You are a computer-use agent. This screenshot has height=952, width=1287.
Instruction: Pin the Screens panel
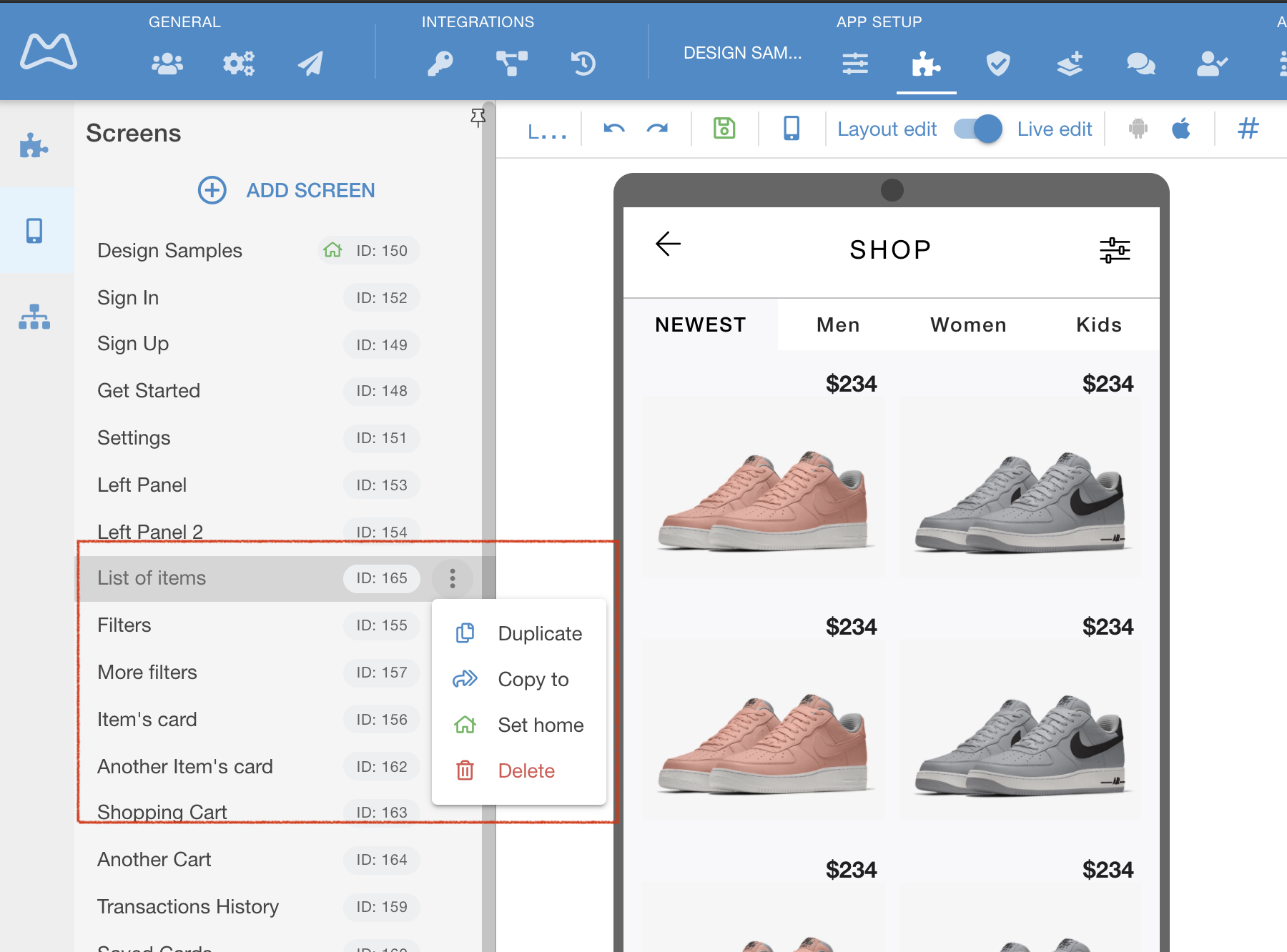(x=478, y=118)
